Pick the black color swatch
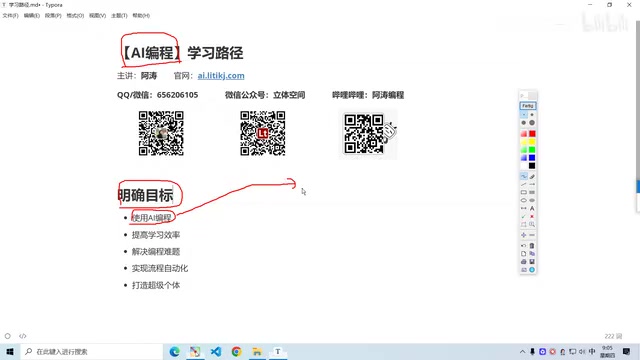Image resolution: width=640 pixels, height=360 pixels. click(x=532, y=166)
